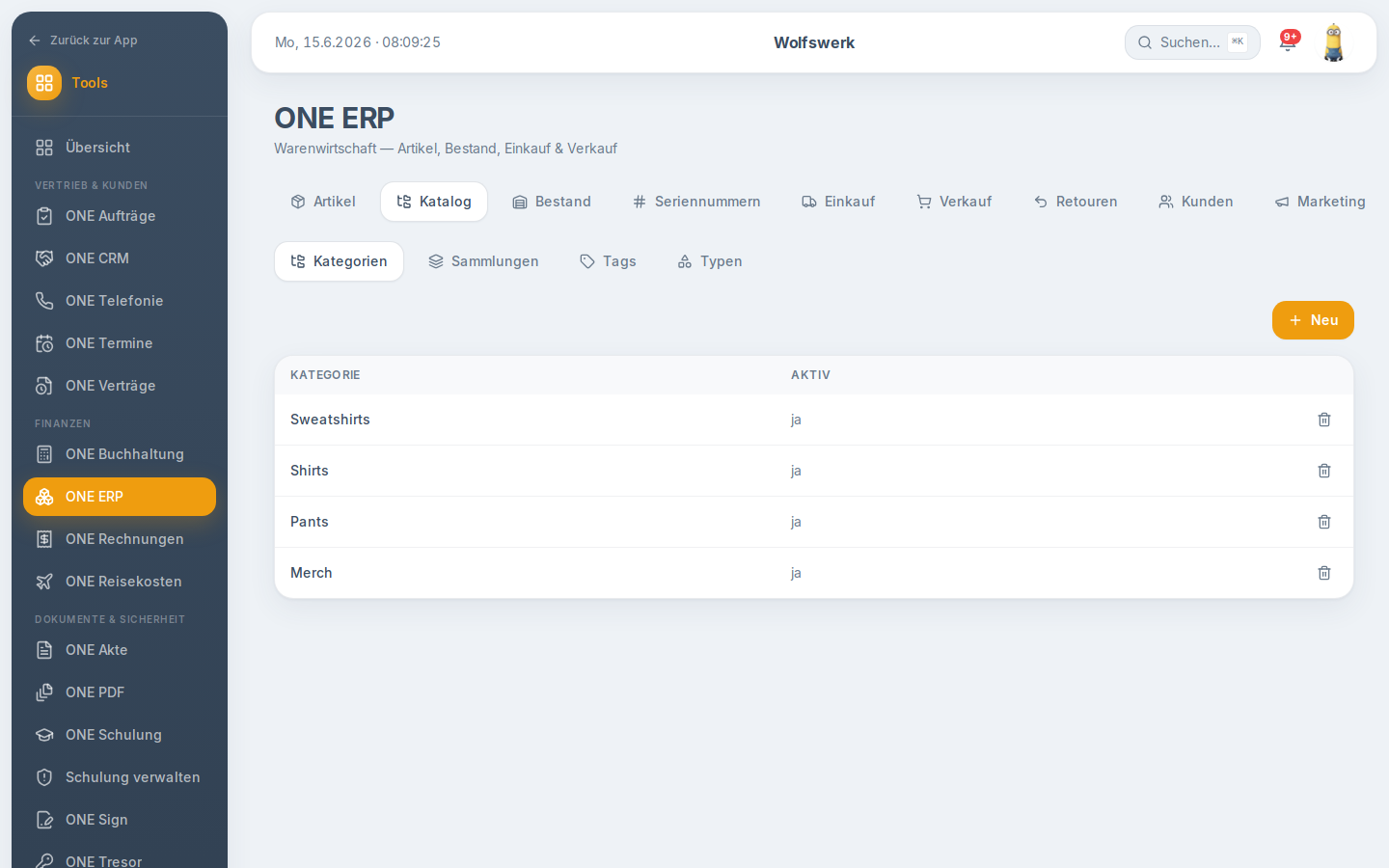Screen dimensions: 1389x868
Task: Select the Kategorien sub-tab
Action: 339,261
